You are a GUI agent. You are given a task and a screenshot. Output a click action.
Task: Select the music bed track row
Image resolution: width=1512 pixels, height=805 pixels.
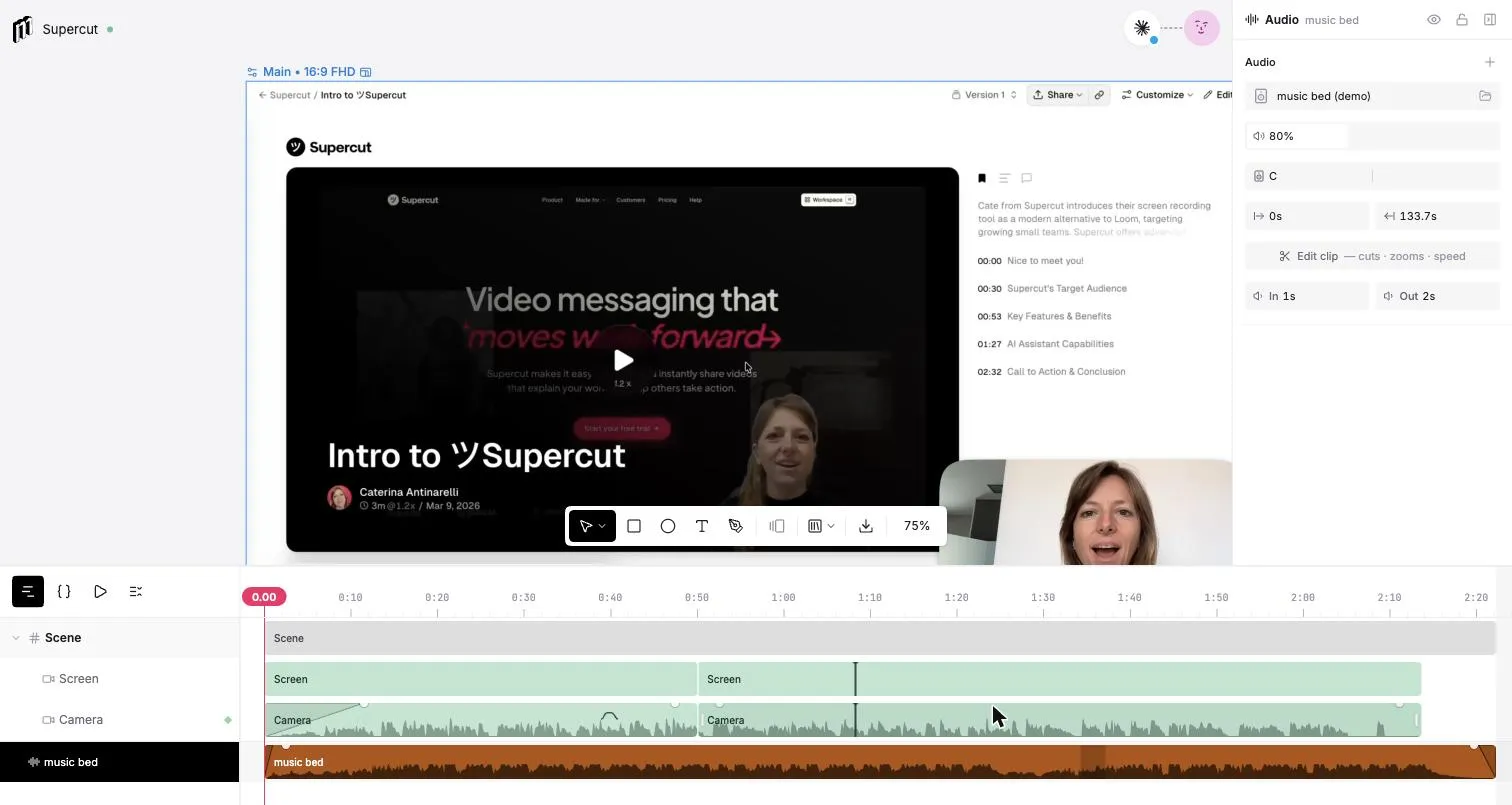coord(120,762)
